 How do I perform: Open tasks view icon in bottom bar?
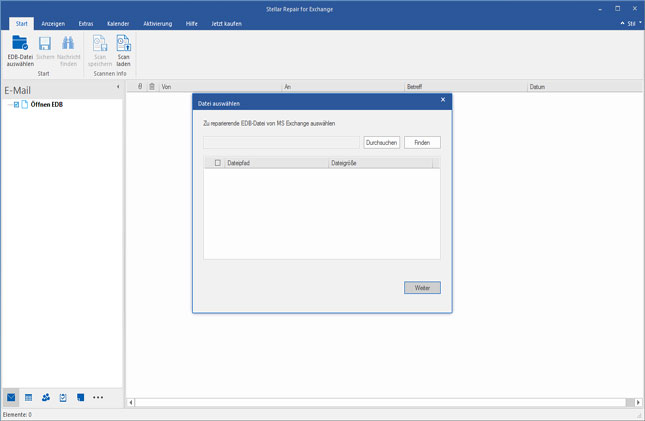tap(63, 397)
